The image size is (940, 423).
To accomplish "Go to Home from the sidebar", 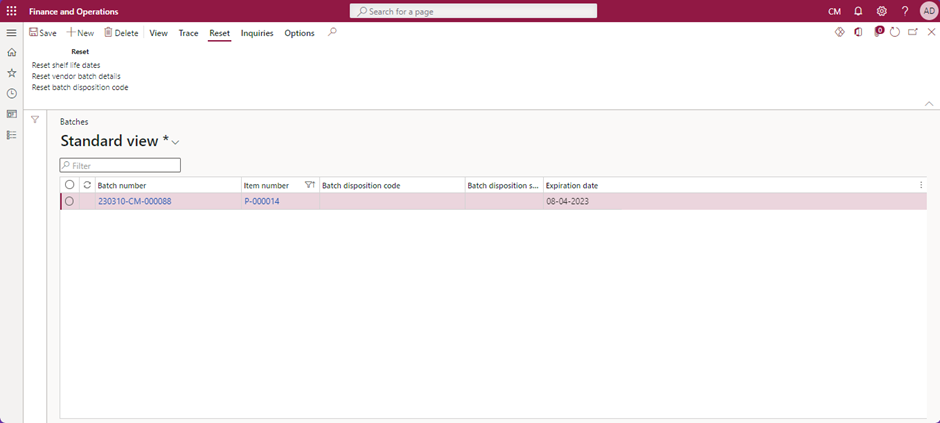I will tap(11, 53).
